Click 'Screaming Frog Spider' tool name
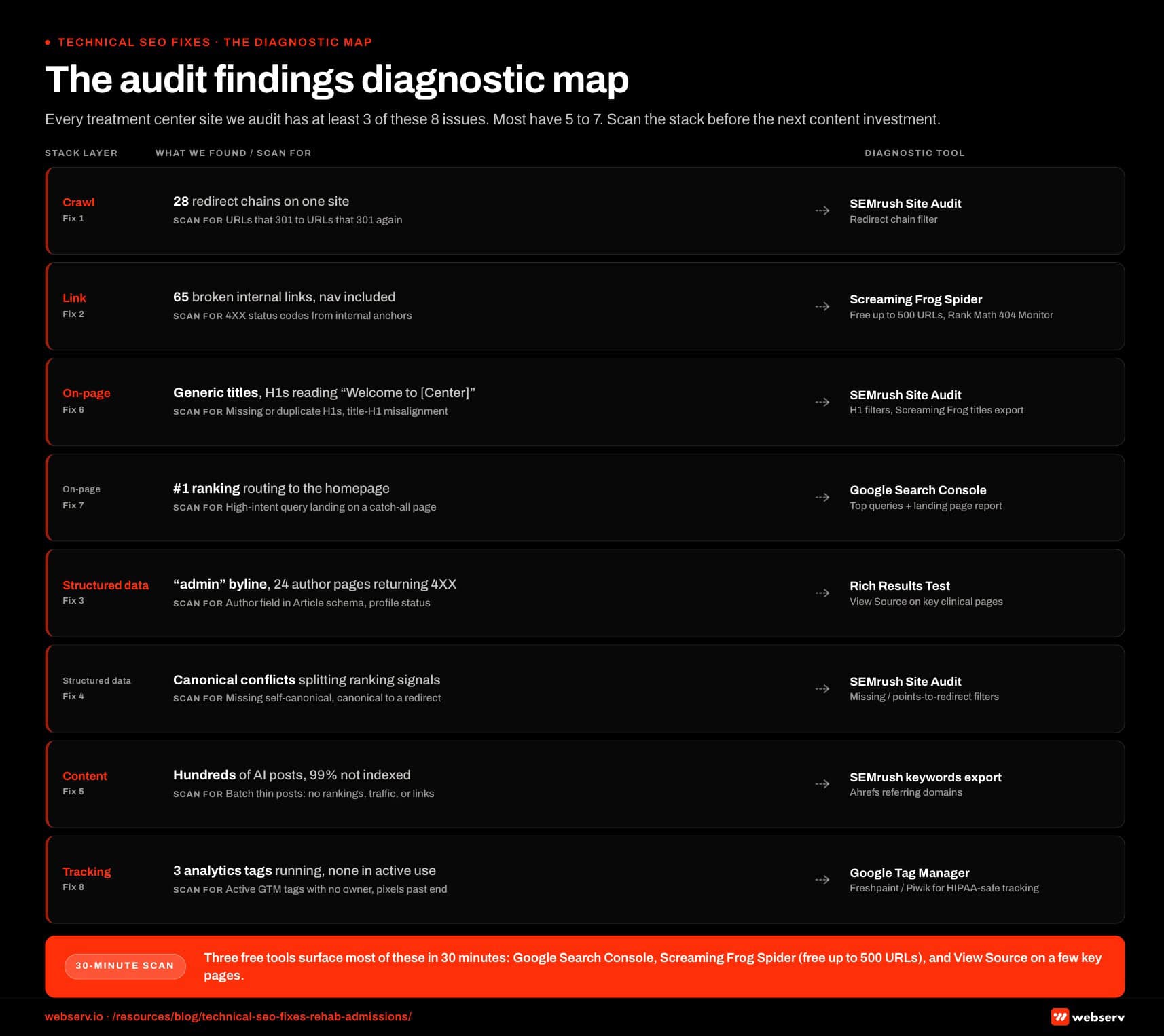The height and width of the screenshot is (1036, 1164). (x=916, y=299)
